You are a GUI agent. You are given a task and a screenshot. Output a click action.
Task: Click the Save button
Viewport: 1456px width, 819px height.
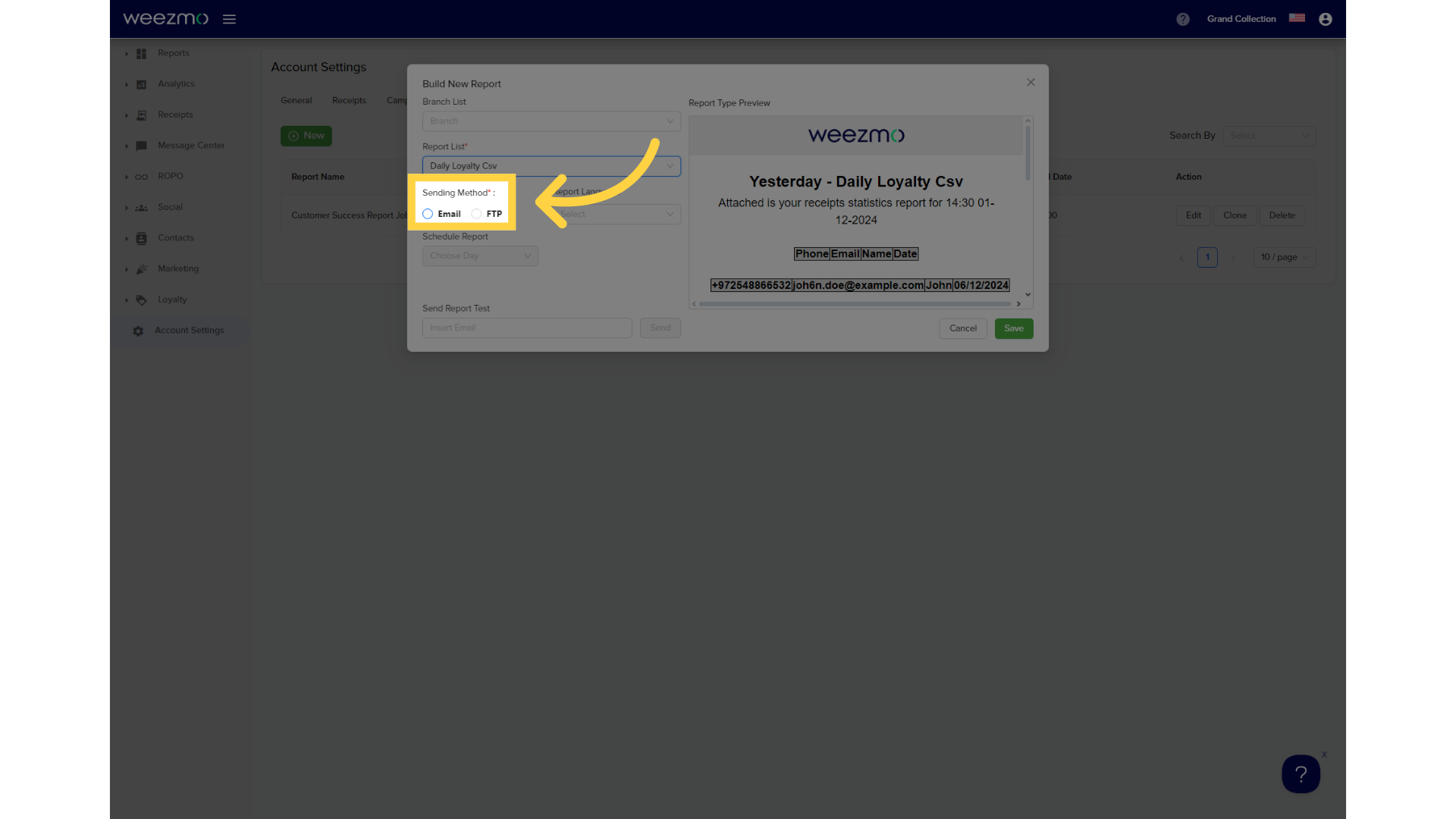(x=1013, y=328)
